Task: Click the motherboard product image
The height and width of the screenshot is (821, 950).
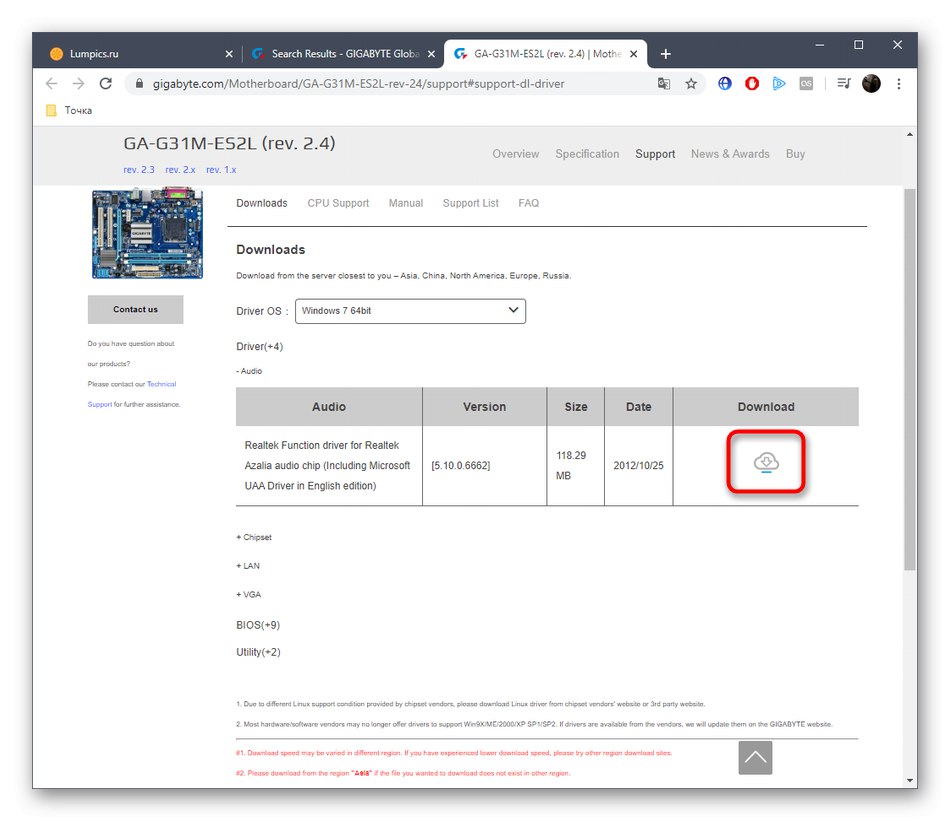Action: click(148, 233)
